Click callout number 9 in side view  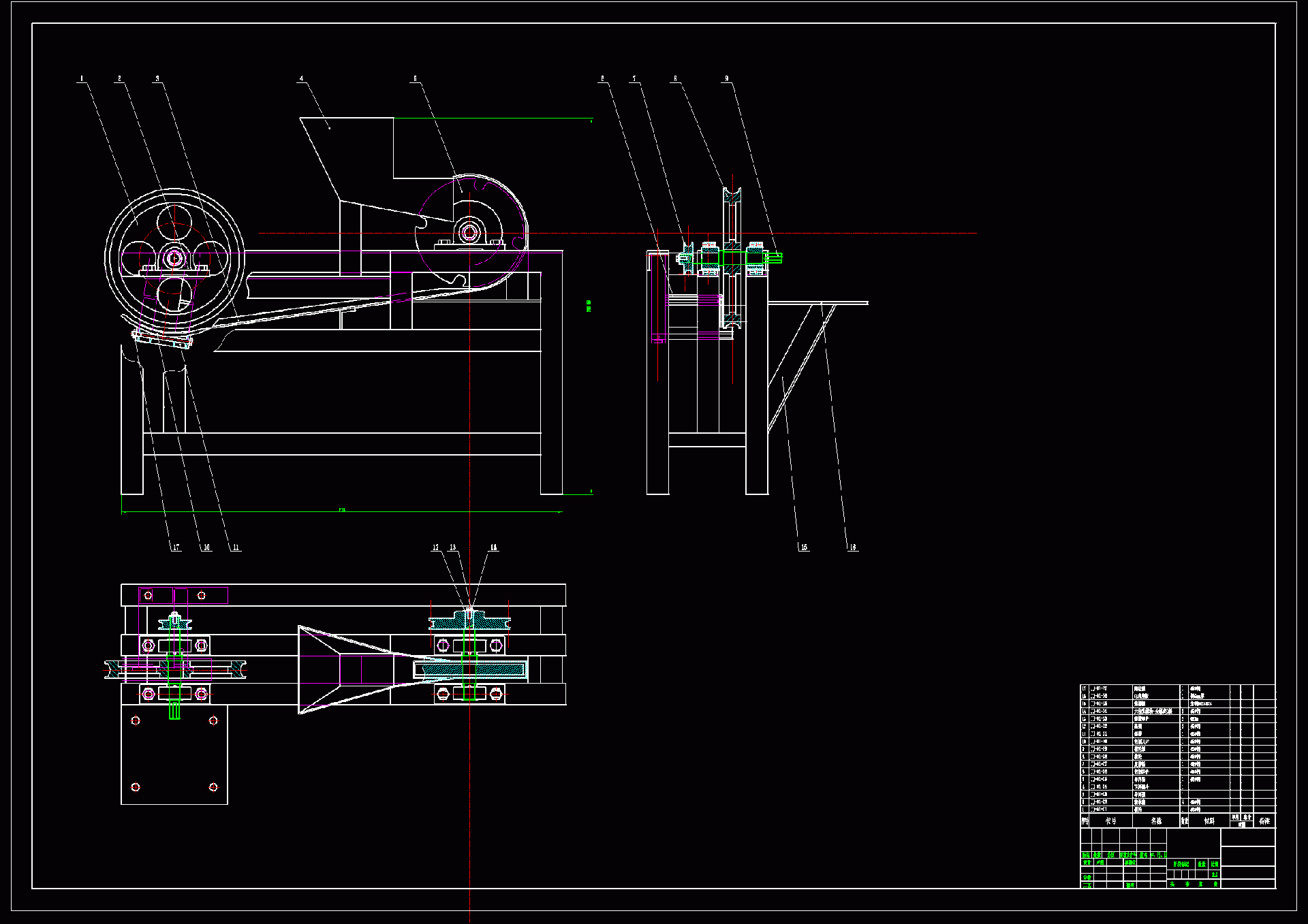point(726,78)
